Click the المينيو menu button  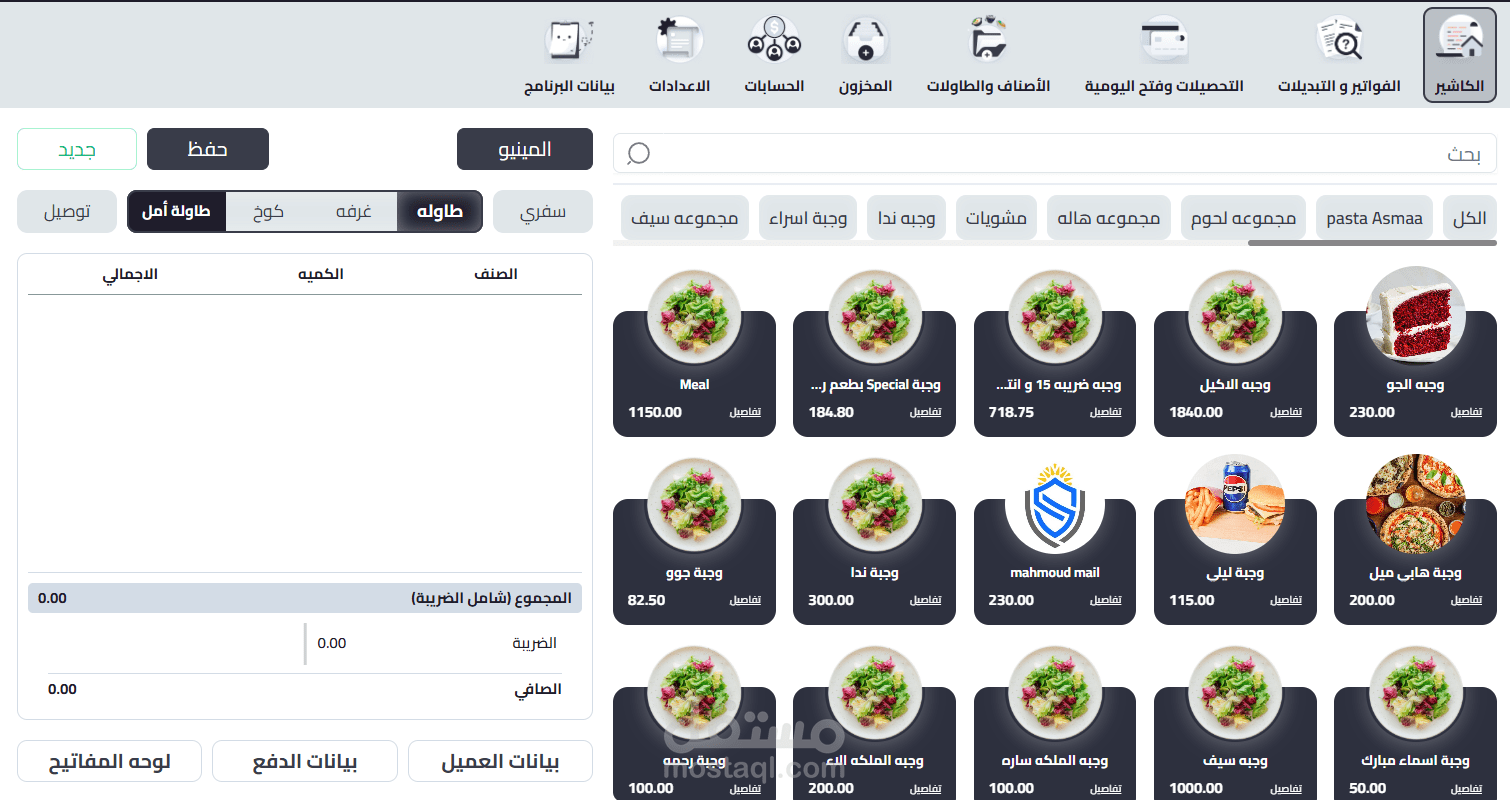[525, 149]
